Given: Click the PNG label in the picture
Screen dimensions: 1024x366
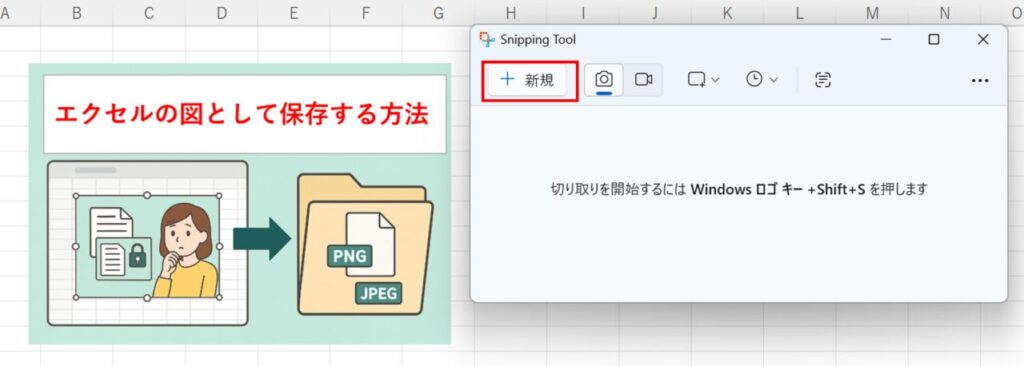Looking at the screenshot, I should click(350, 256).
